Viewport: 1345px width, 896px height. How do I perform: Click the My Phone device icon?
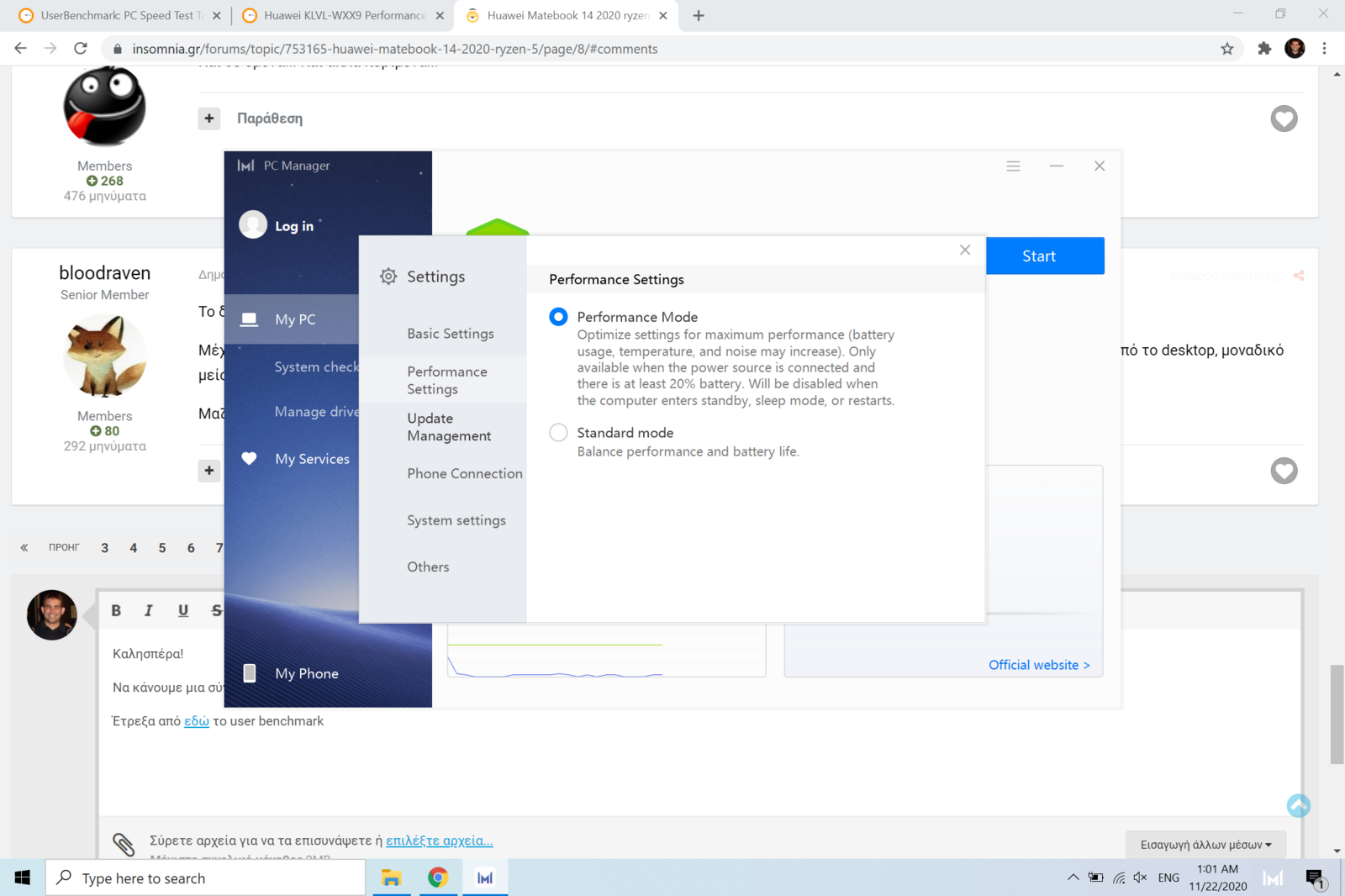point(250,673)
